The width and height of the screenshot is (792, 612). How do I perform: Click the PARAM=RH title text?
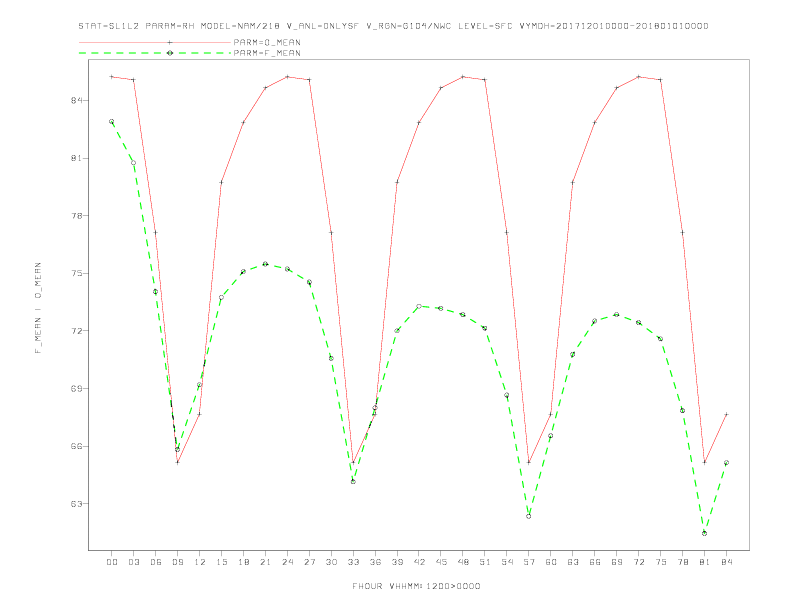(170, 26)
